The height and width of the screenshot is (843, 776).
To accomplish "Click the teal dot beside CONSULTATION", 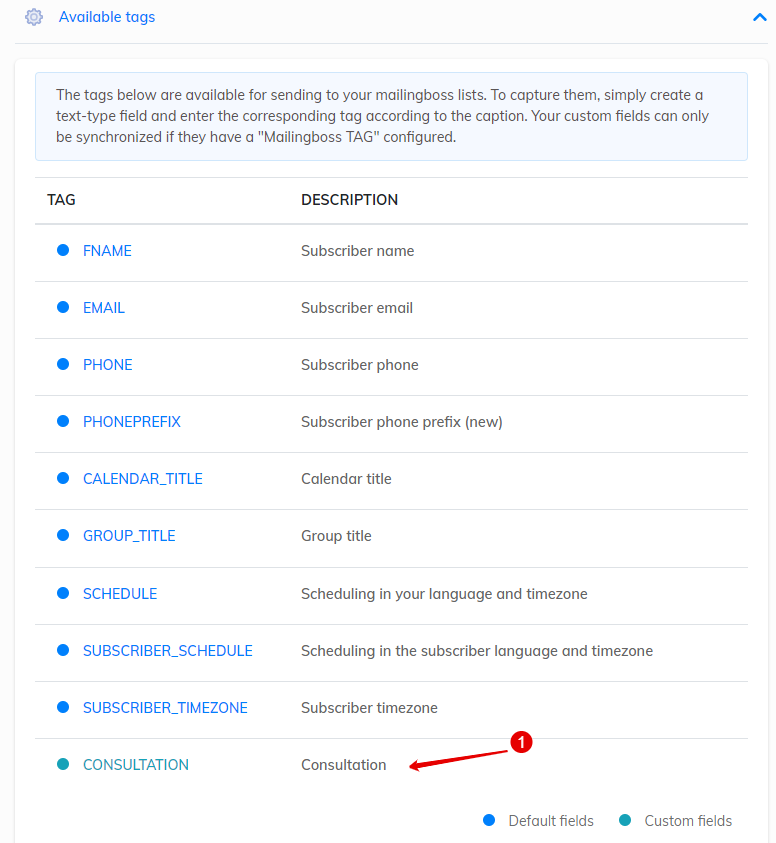I will (63, 764).
